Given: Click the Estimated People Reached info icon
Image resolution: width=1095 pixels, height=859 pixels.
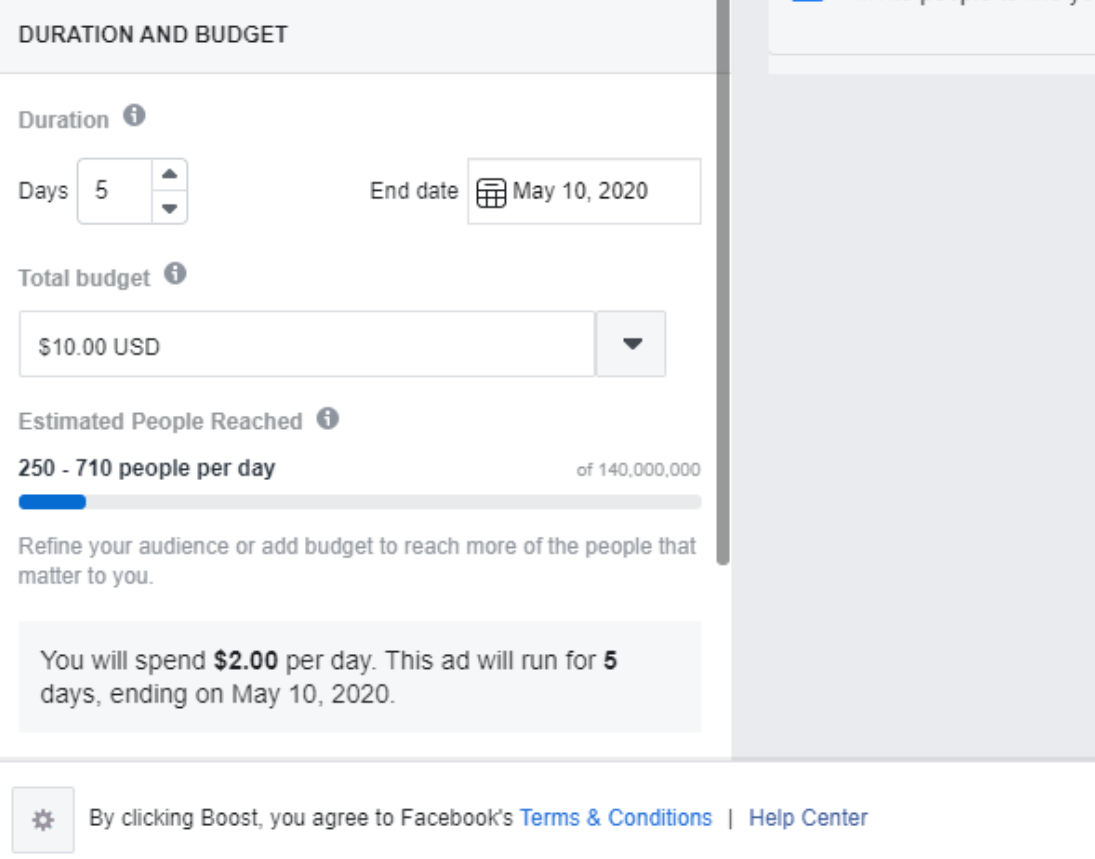Looking at the screenshot, I should [x=327, y=419].
